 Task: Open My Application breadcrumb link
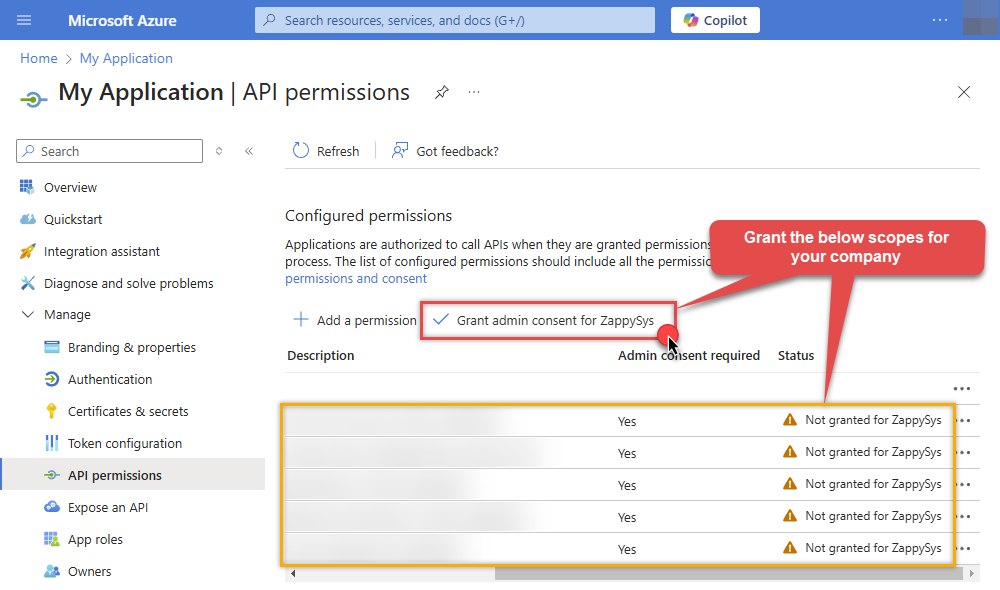tap(126, 58)
